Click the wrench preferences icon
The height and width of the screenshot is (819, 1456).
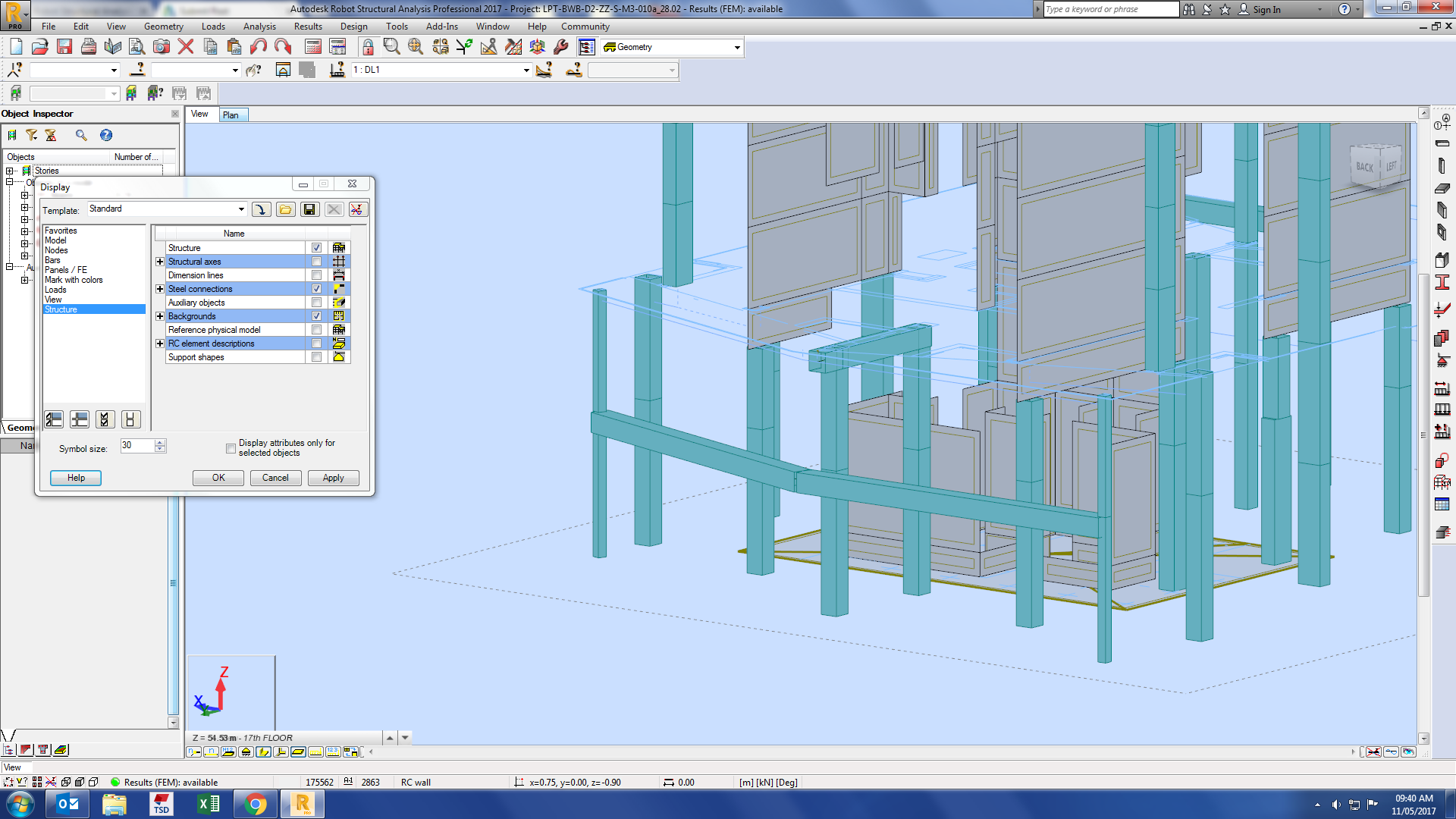click(x=561, y=47)
